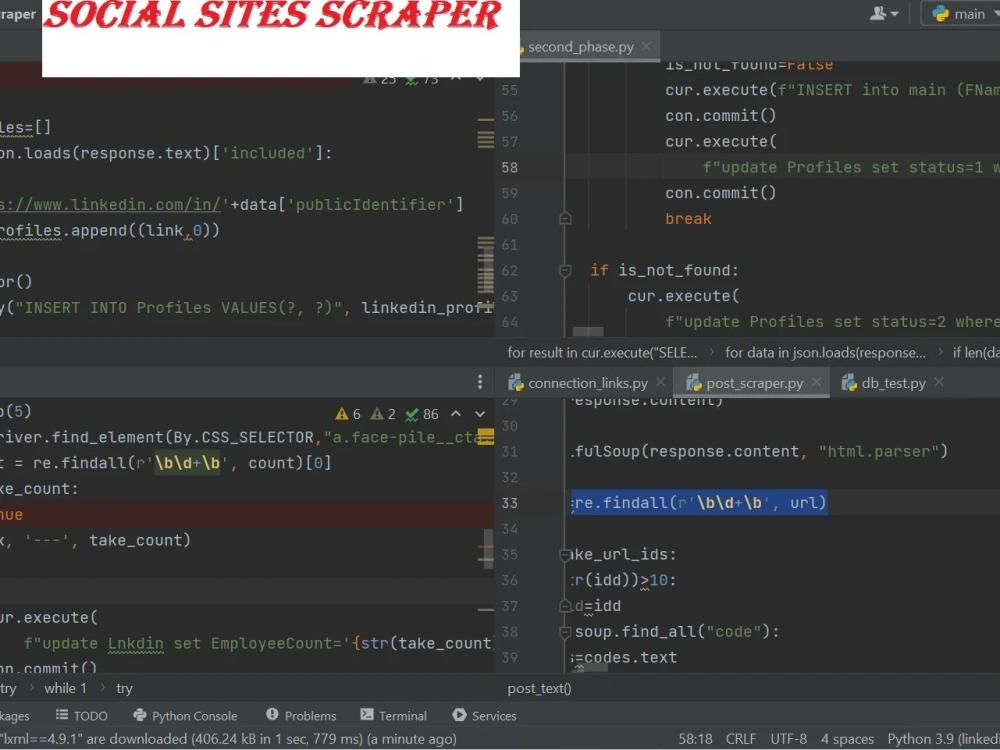Click the linkedin.com/in URL string
This screenshot has height=750, width=1000.
[110, 205]
